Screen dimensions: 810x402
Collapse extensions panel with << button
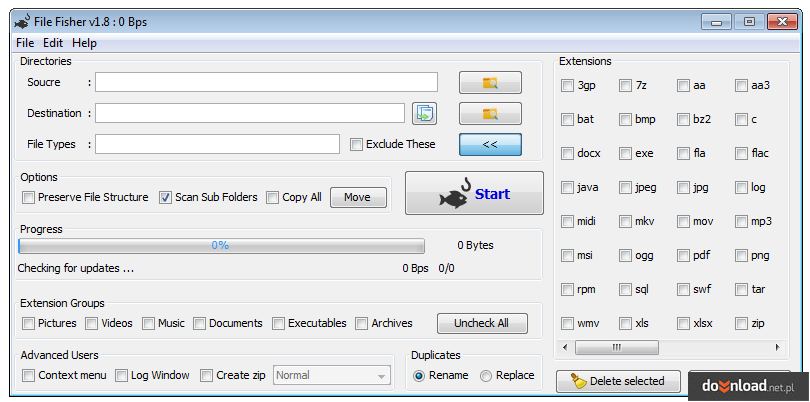click(x=490, y=145)
